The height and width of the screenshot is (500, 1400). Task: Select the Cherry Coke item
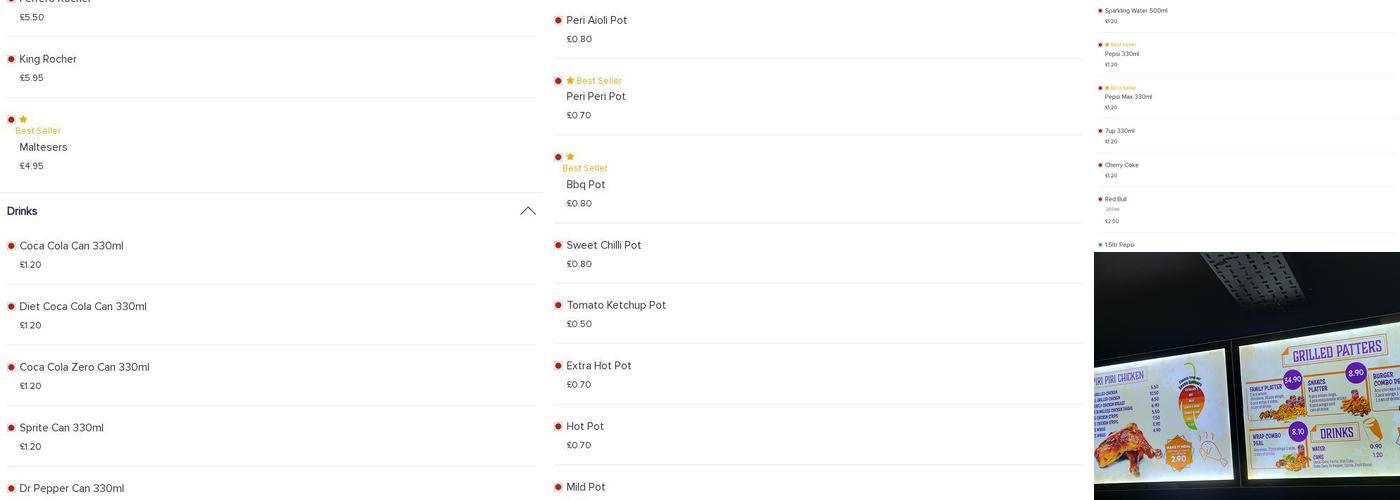click(1121, 165)
